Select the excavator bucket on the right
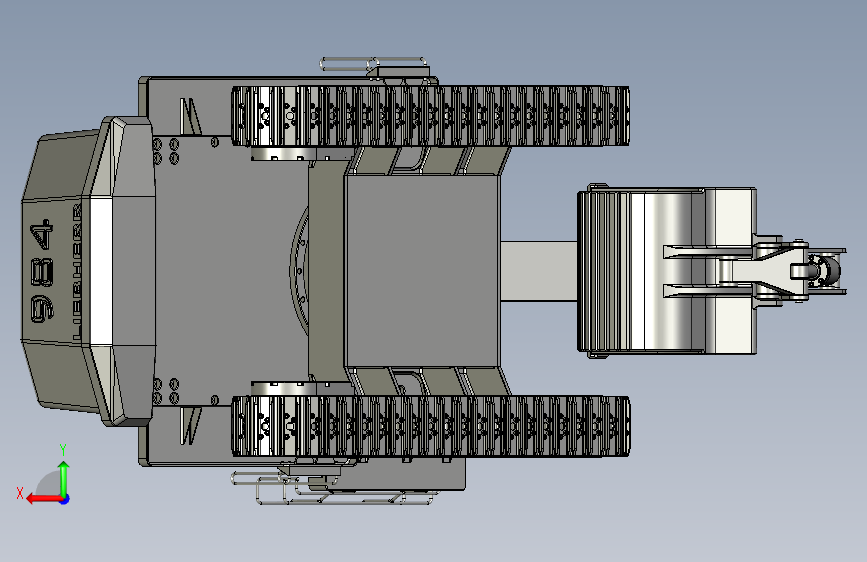Image resolution: width=867 pixels, height=562 pixels. pyautogui.click(x=667, y=271)
